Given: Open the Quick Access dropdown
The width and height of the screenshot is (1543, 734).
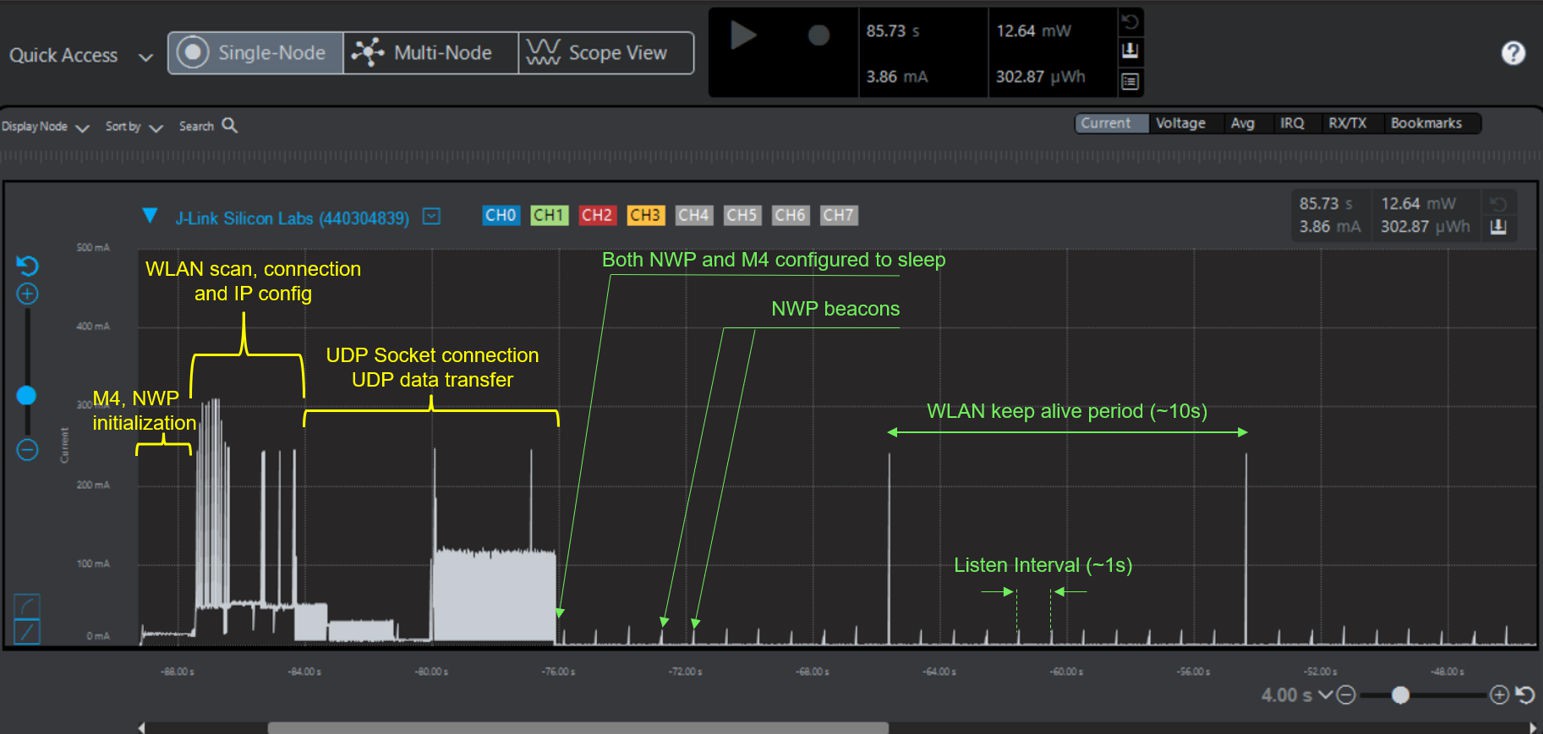Looking at the screenshot, I should [146, 57].
